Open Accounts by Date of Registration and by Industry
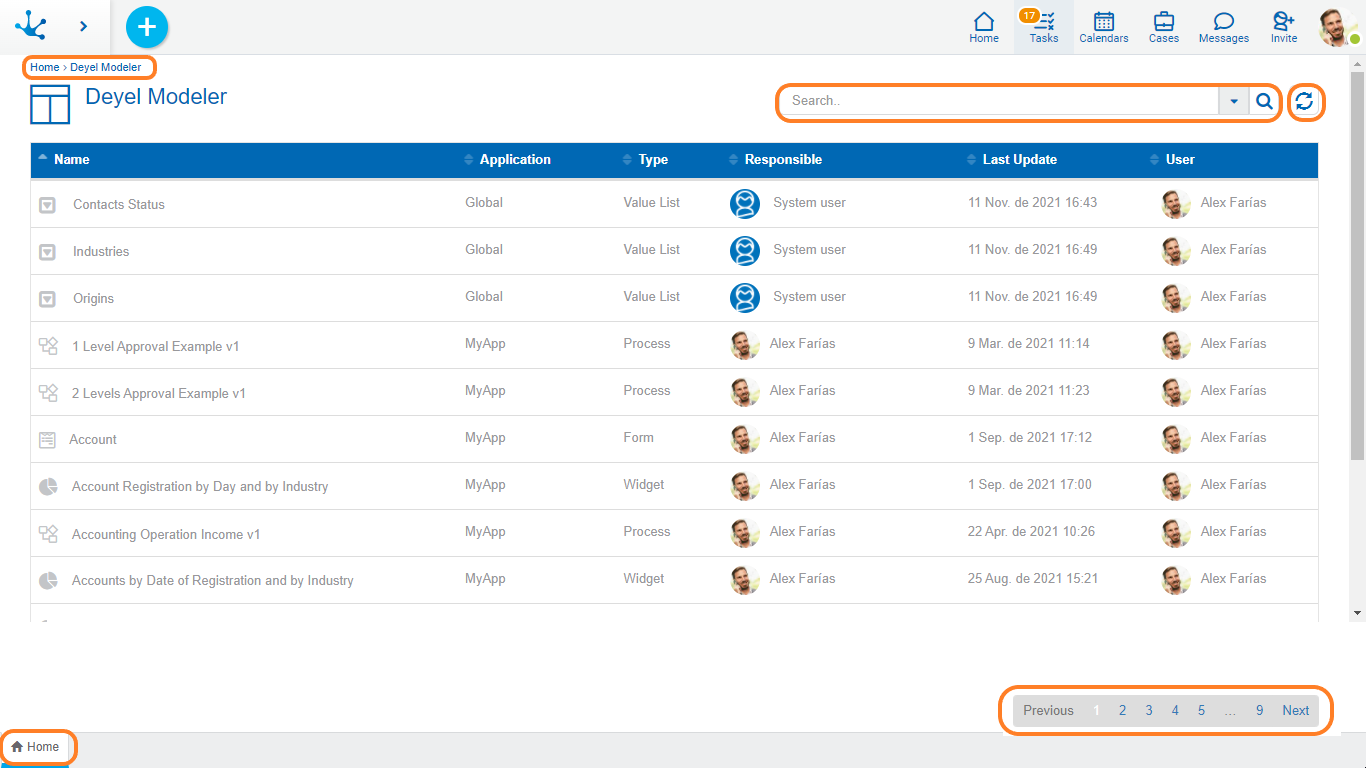This screenshot has width=1366, height=768. pyautogui.click(x=213, y=581)
